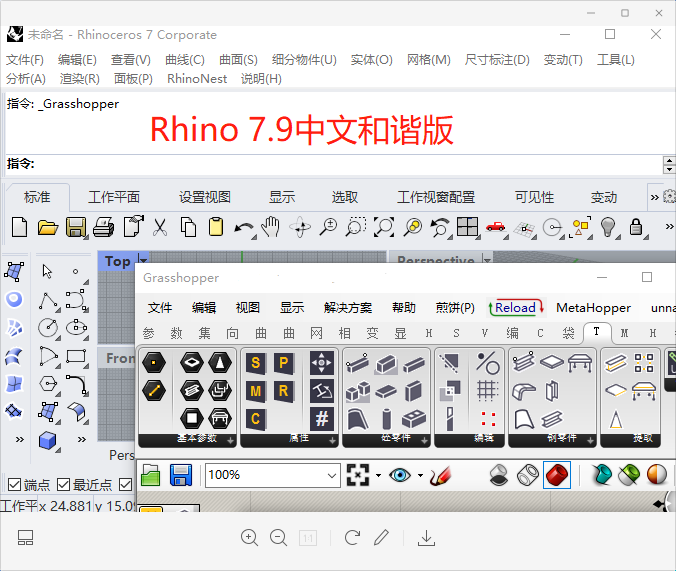Click the Zoom window icon
This screenshot has width=676, height=571.
tap(356, 227)
